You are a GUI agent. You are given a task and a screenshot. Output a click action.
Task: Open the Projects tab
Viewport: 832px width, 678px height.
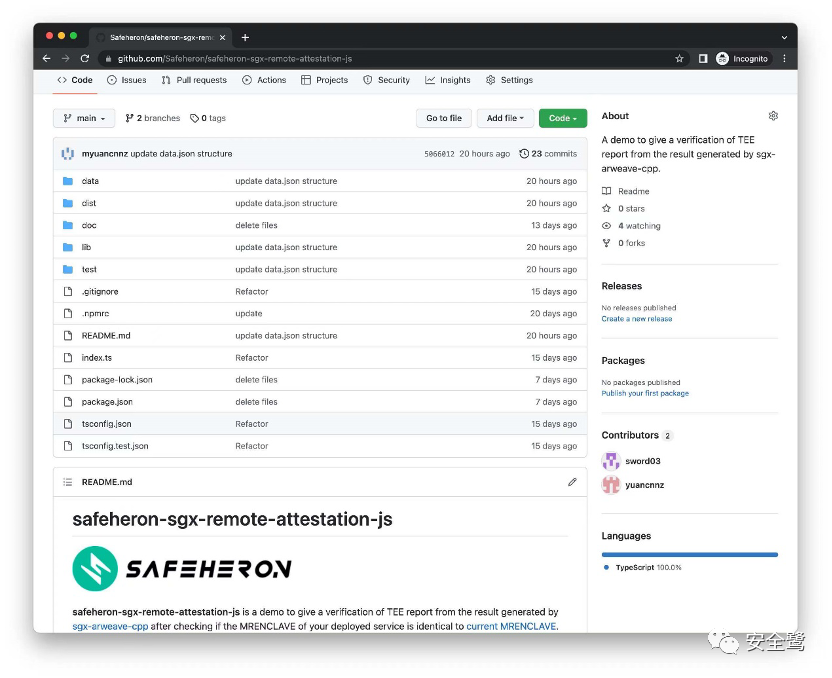pyautogui.click(x=325, y=80)
